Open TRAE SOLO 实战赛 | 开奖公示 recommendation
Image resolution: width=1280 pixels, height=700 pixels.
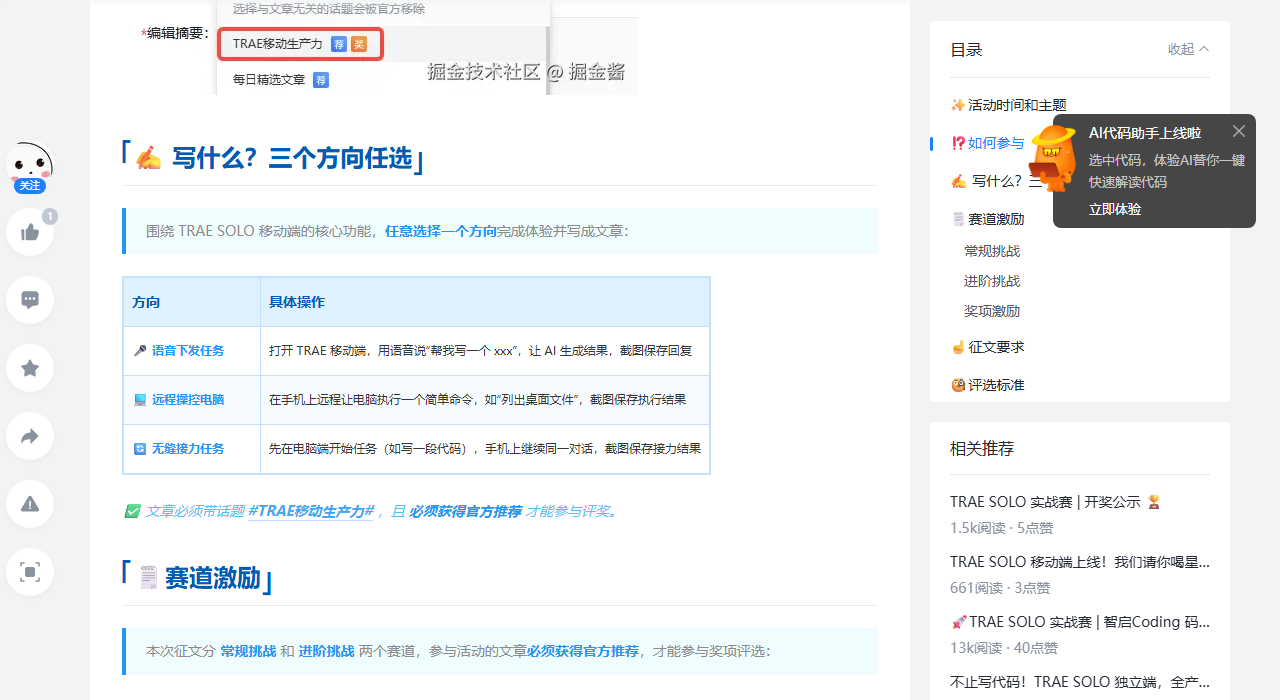1056,502
